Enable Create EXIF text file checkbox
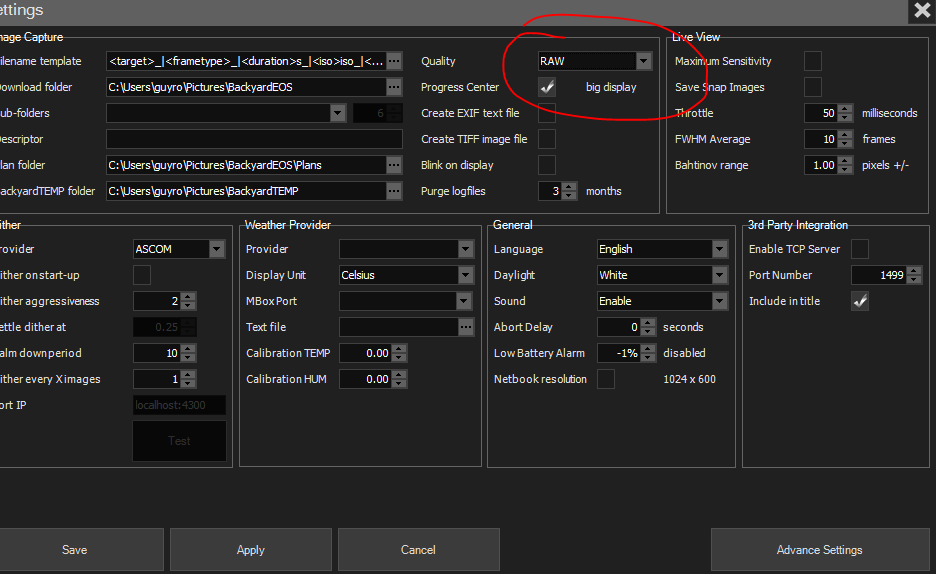Viewport: 936px width, 574px height. point(547,113)
